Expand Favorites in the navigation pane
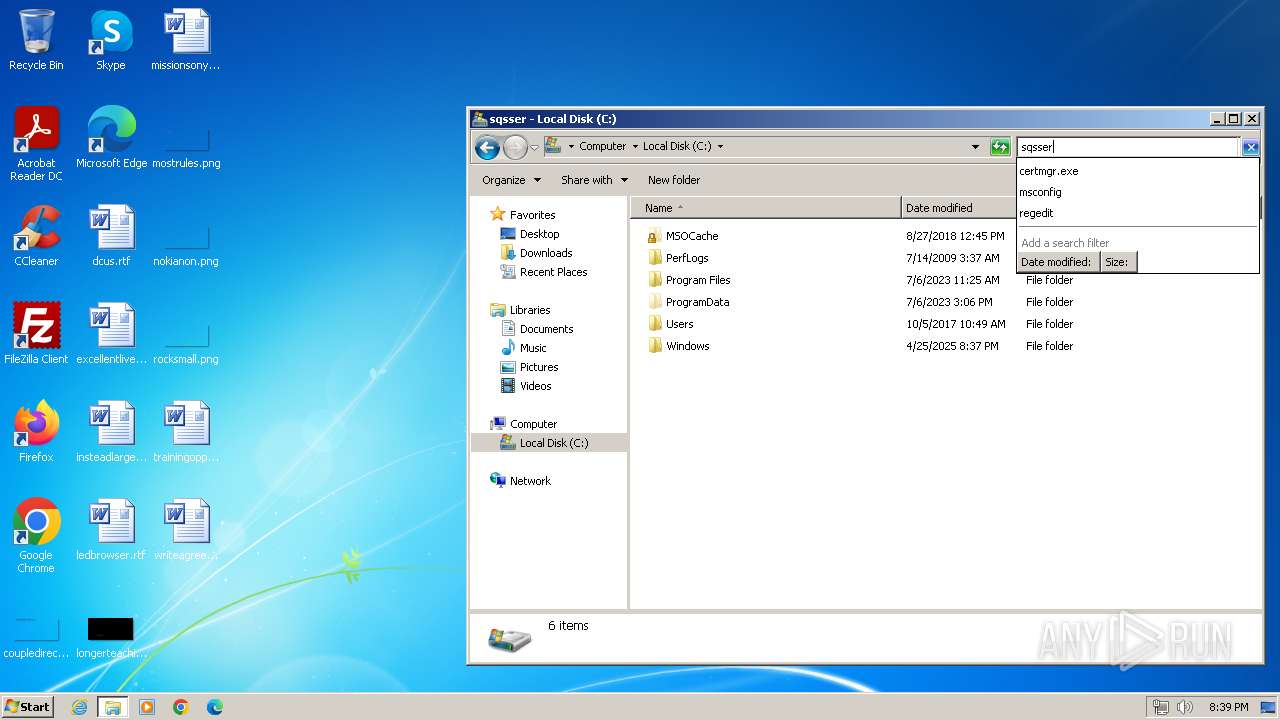 click(532, 215)
